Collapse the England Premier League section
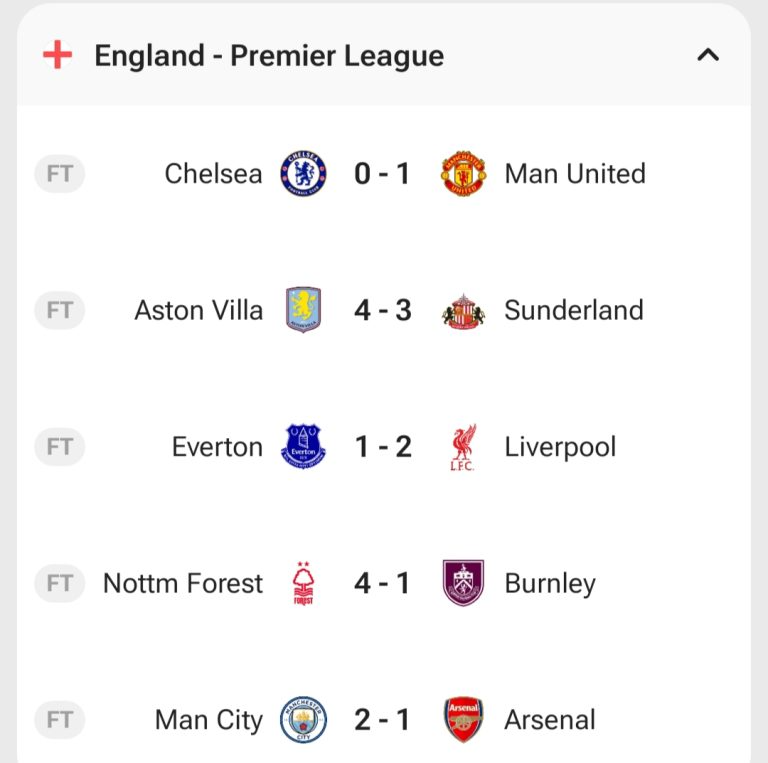Screen dimensions: 768x763 [x=708, y=55]
